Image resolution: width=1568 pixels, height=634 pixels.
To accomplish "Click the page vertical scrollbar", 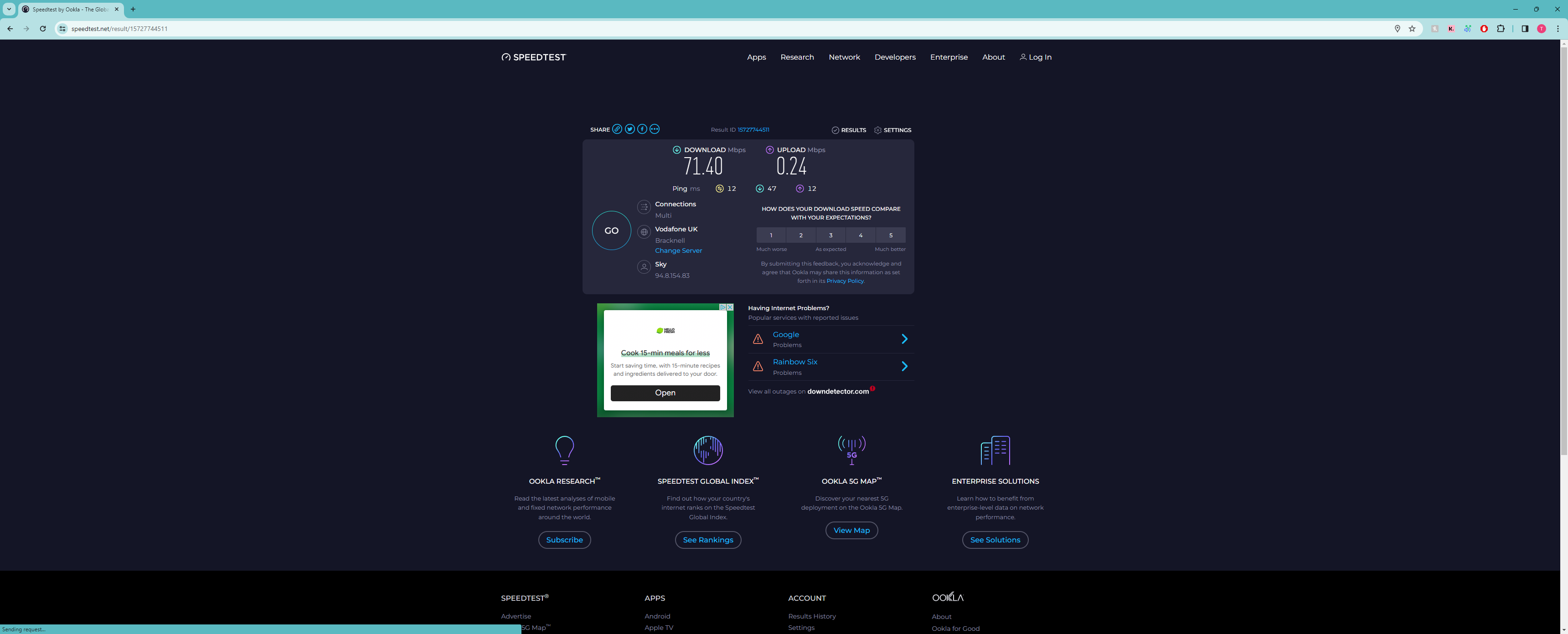I will (x=1563, y=250).
